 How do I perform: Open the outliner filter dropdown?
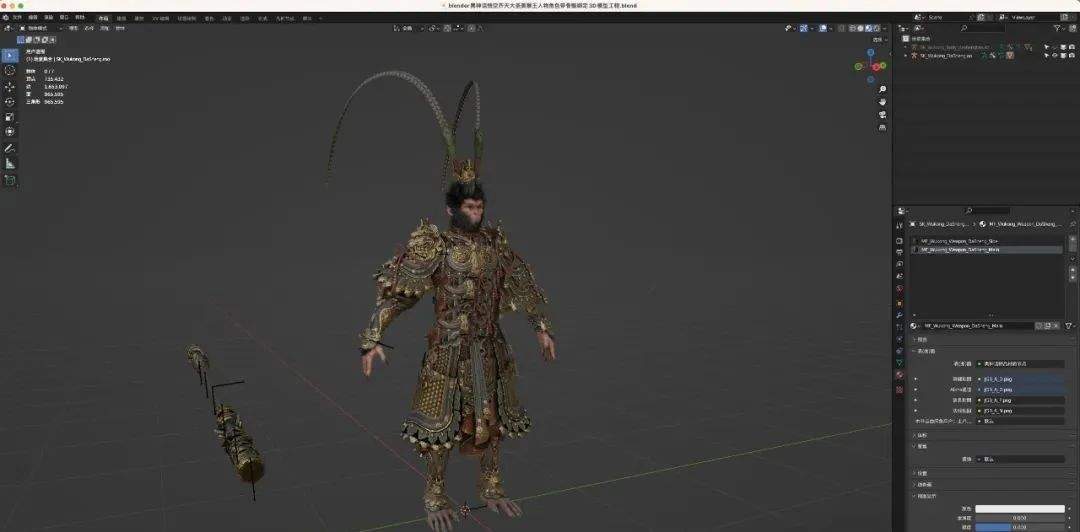tap(1059, 28)
